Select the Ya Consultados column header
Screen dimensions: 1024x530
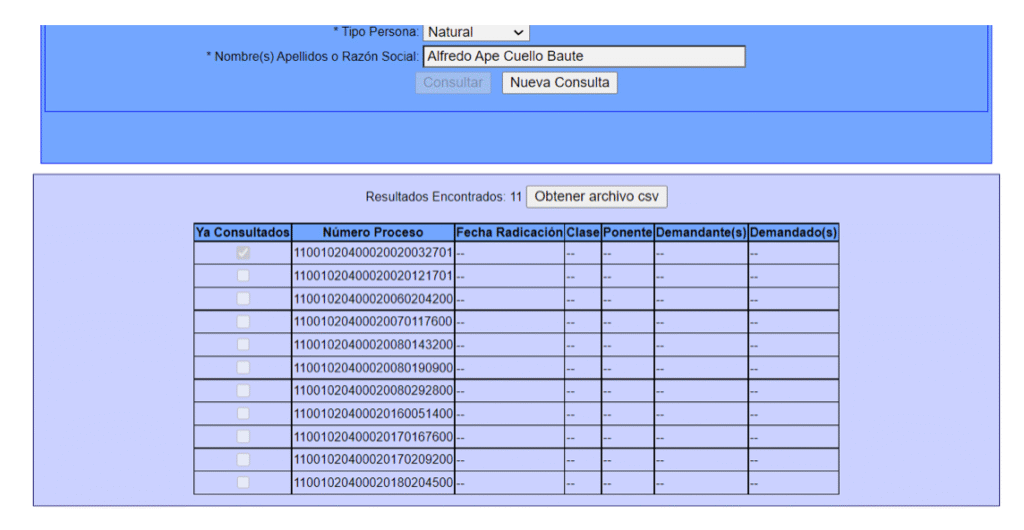(243, 232)
